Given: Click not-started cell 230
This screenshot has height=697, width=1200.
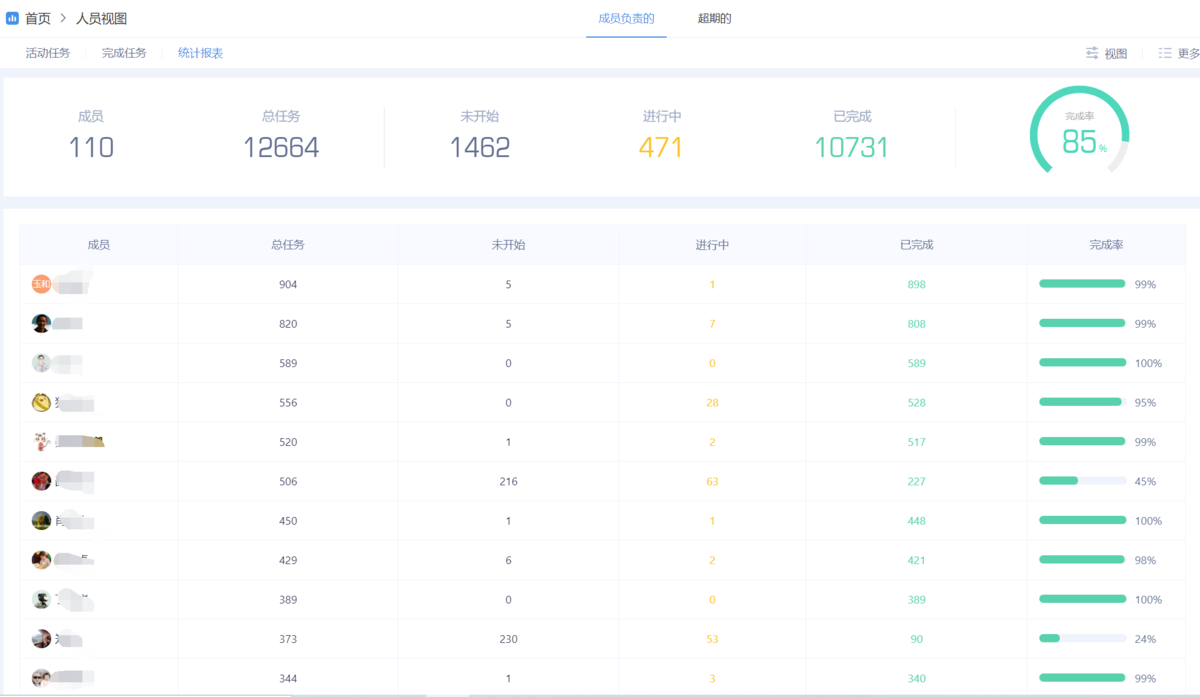Looking at the screenshot, I should point(508,639).
